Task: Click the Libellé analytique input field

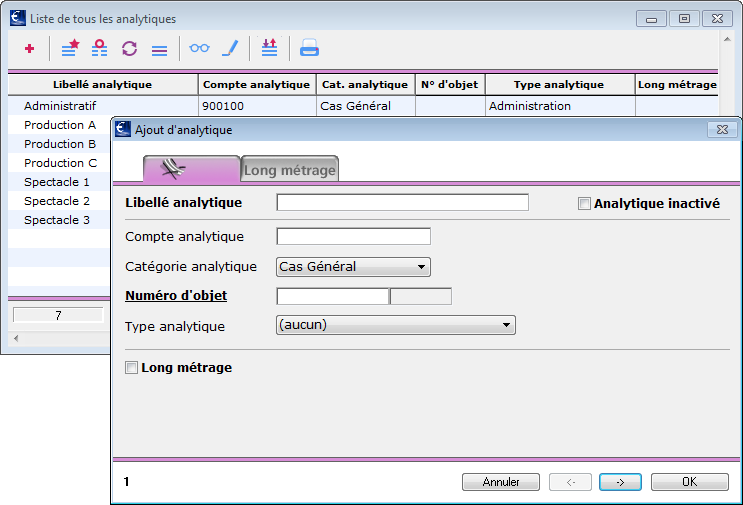Action: pos(403,202)
